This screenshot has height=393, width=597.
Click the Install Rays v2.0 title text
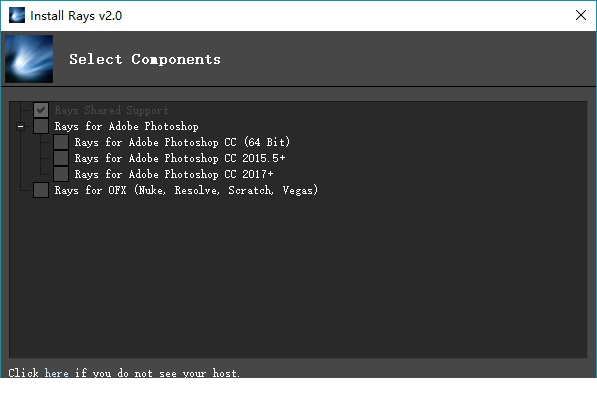point(76,16)
